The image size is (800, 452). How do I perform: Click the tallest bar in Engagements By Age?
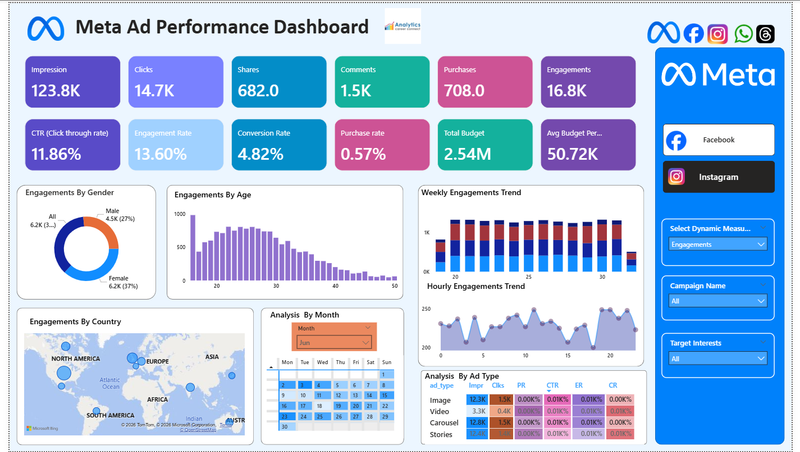(193, 248)
